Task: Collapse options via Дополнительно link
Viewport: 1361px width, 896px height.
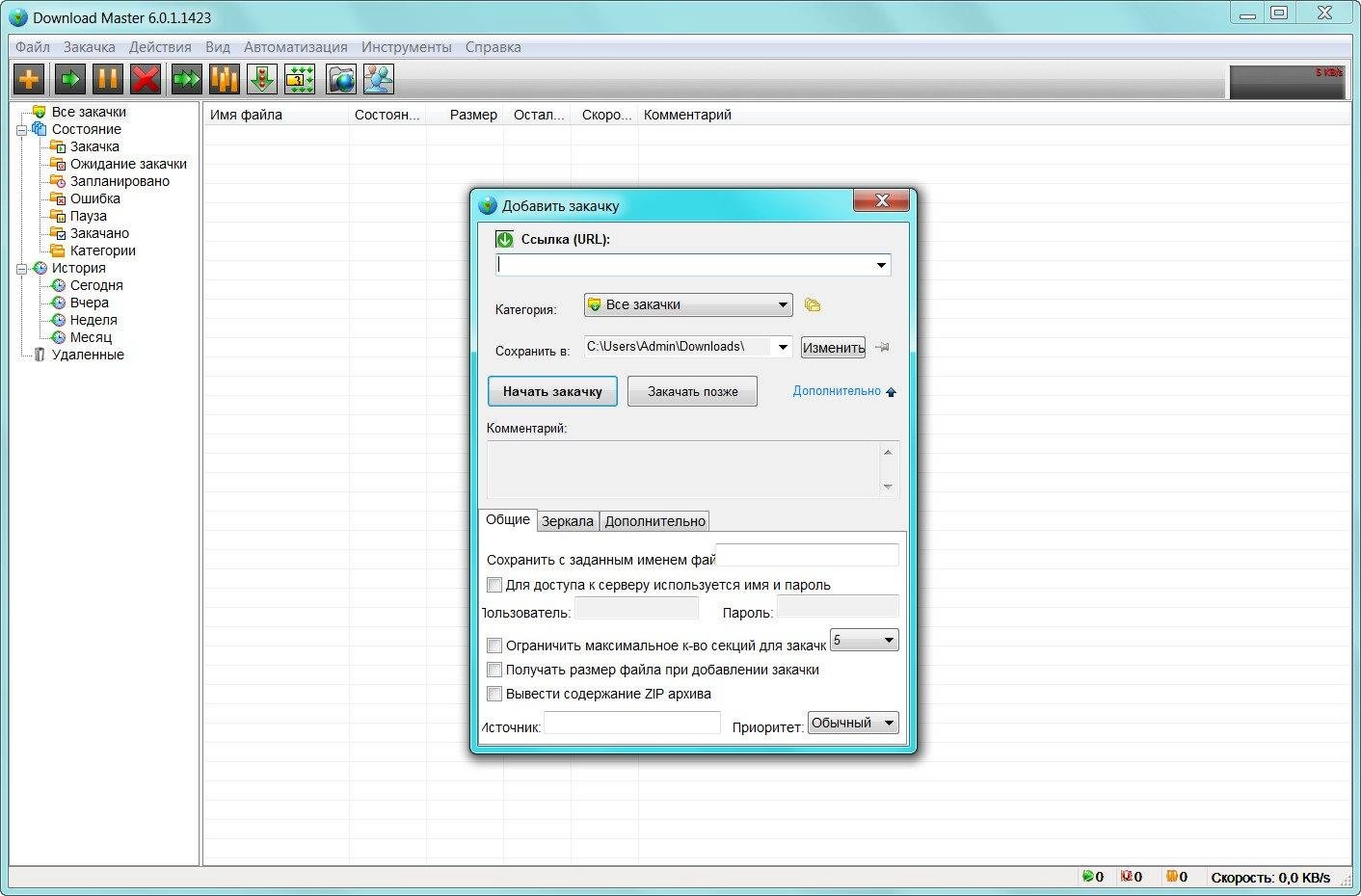Action: tap(844, 391)
